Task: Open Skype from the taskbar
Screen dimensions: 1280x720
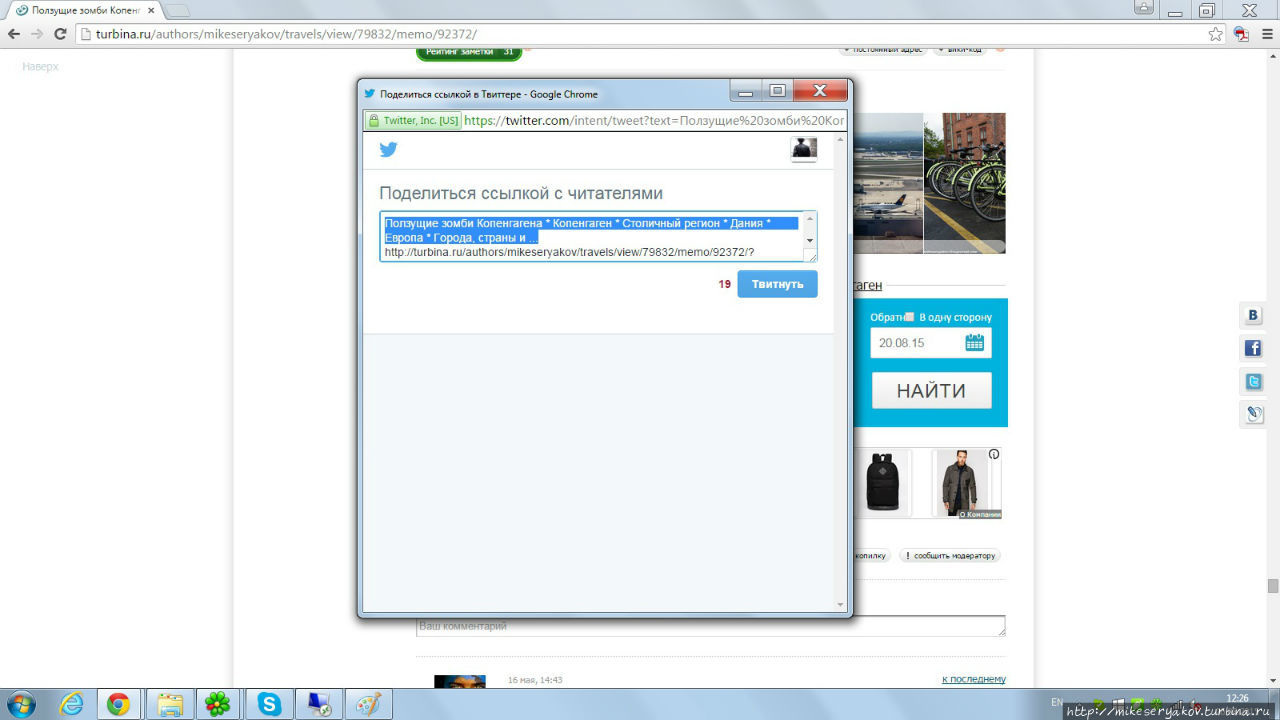Action: 269,704
